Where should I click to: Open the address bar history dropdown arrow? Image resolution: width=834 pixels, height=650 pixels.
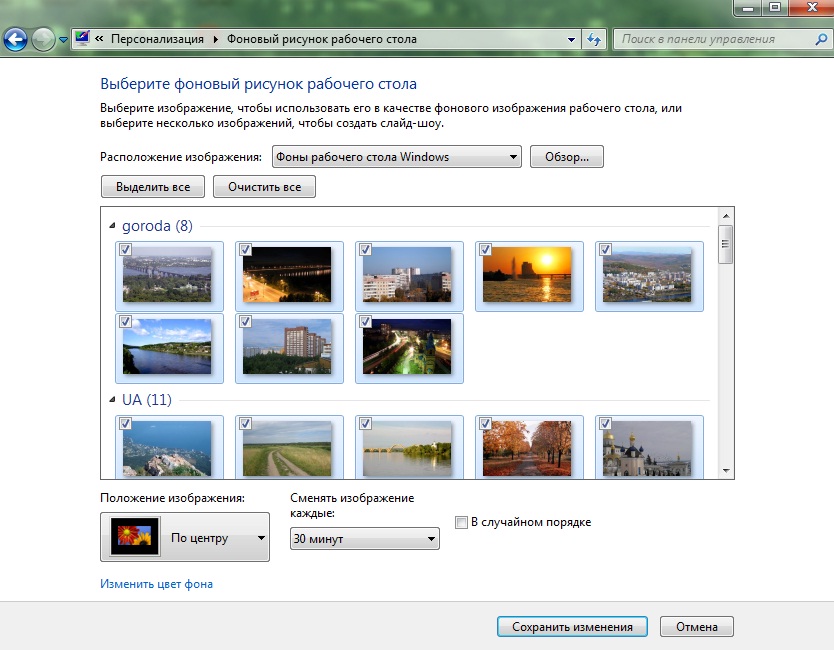tap(571, 39)
